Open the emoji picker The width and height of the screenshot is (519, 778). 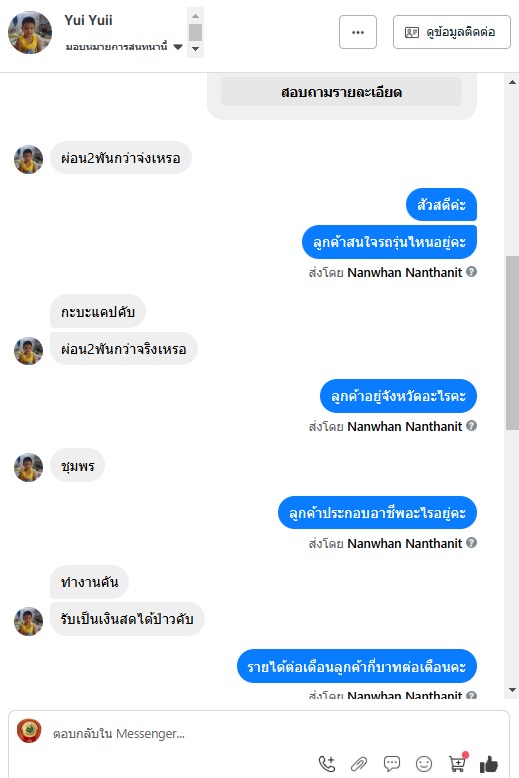click(x=424, y=764)
